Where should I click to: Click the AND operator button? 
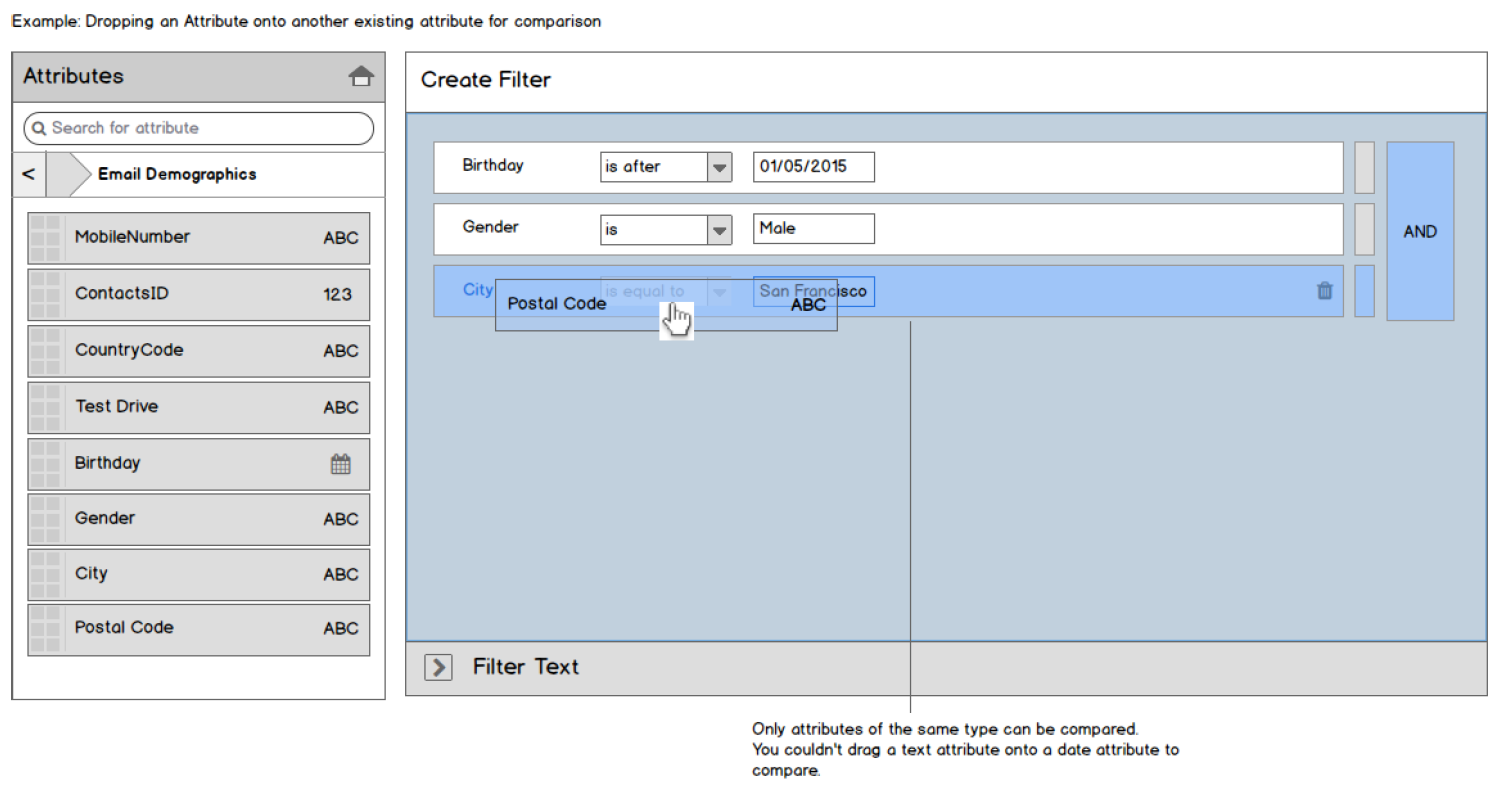pos(1419,231)
